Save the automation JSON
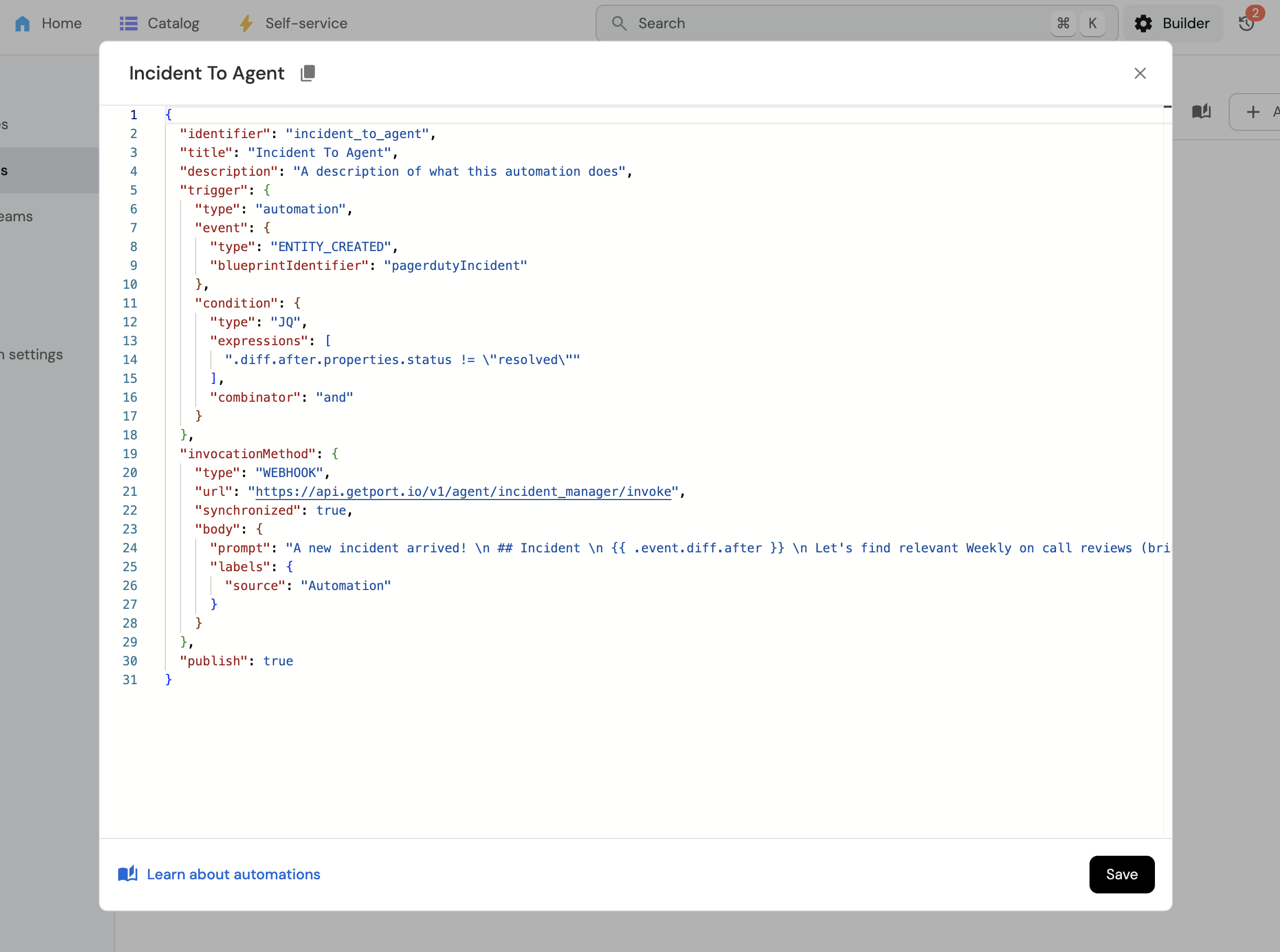The height and width of the screenshot is (952, 1280). pyautogui.click(x=1121, y=874)
